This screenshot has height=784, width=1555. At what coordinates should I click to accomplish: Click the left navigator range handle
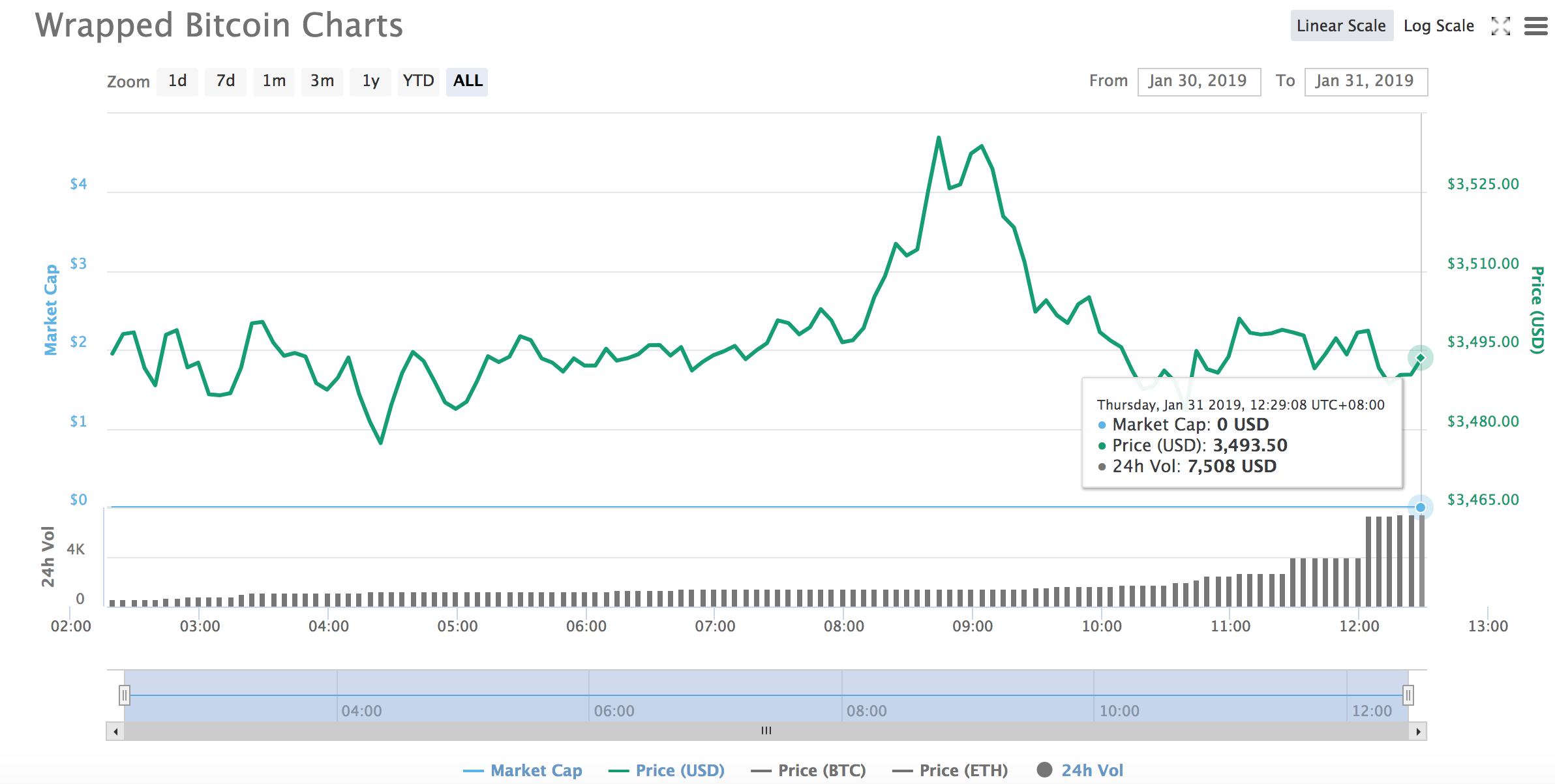tap(125, 695)
